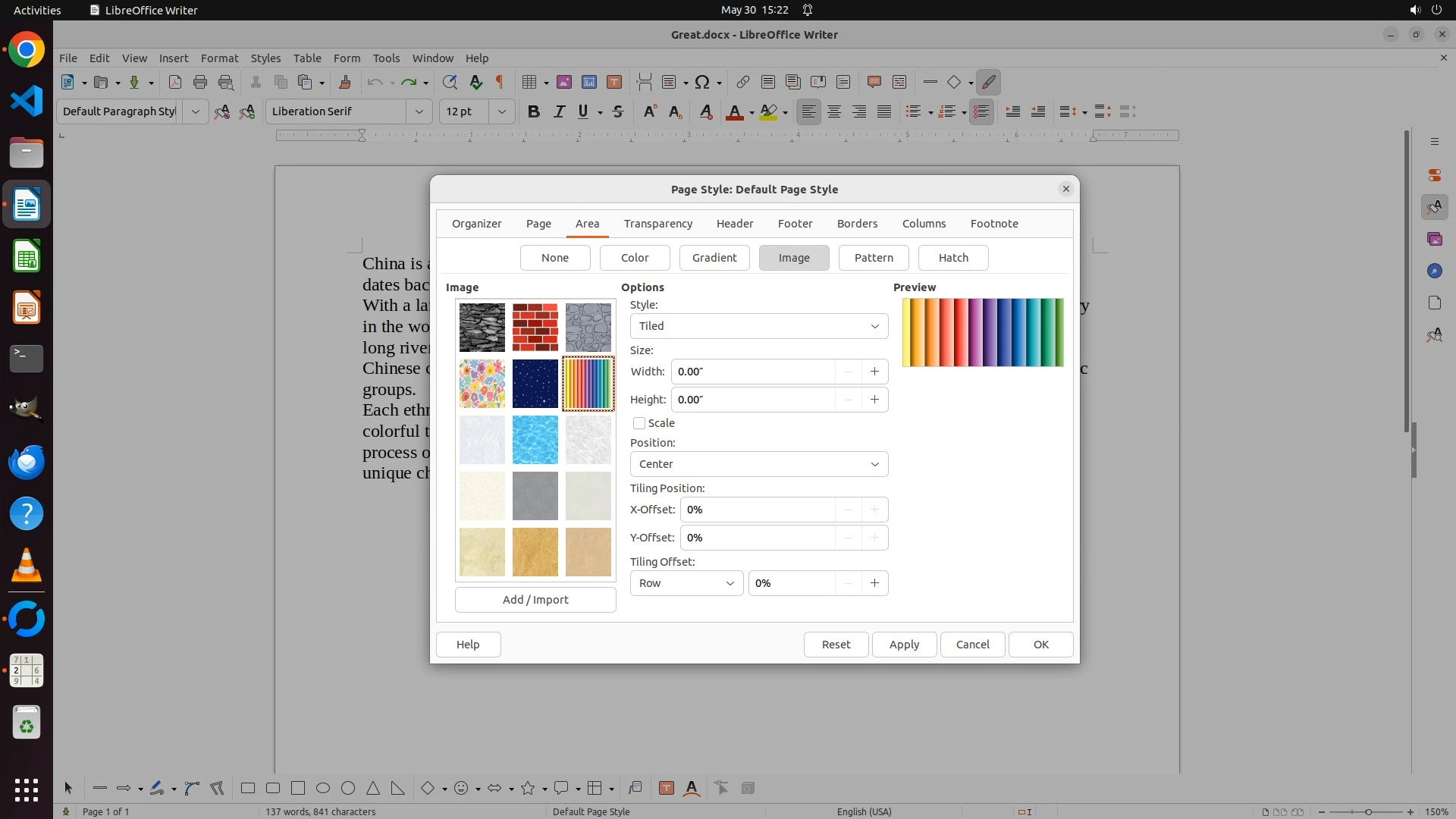This screenshot has width=1456, height=819.
Task: Click the Insert Special Character icon
Action: pyautogui.click(x=702, y=82)
